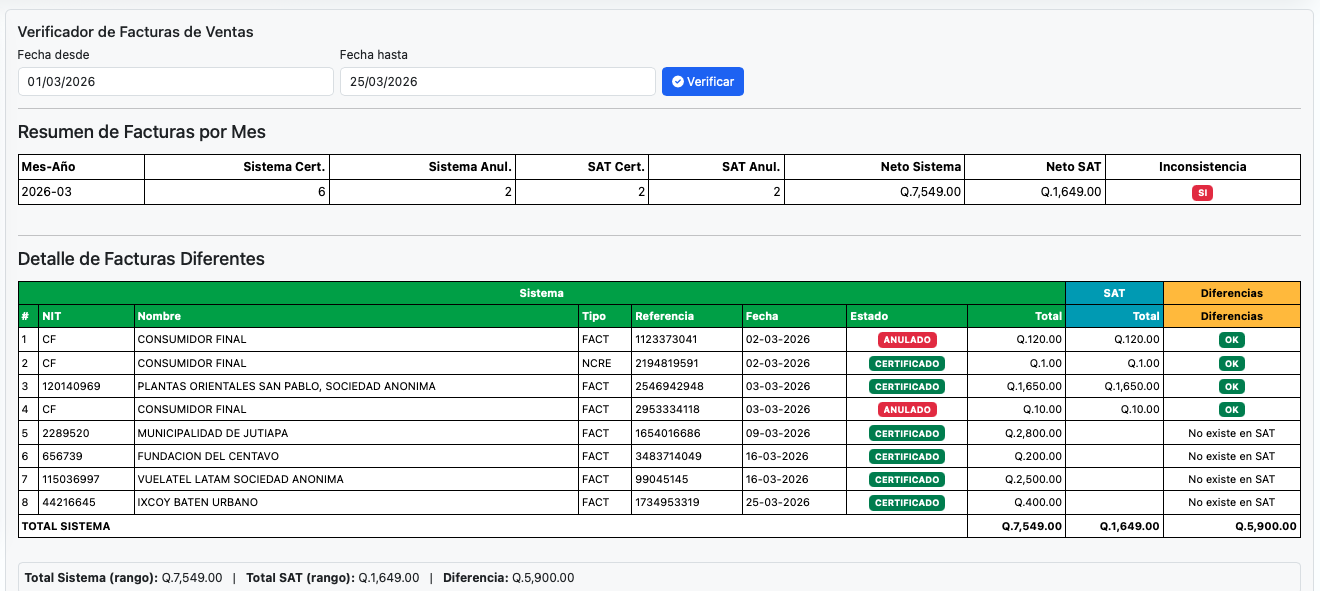The image size is (1320, 591).
Task: Click CERTIFICADO badge for Ixcoy Baten Urbano
Action: tap(907, 503)
